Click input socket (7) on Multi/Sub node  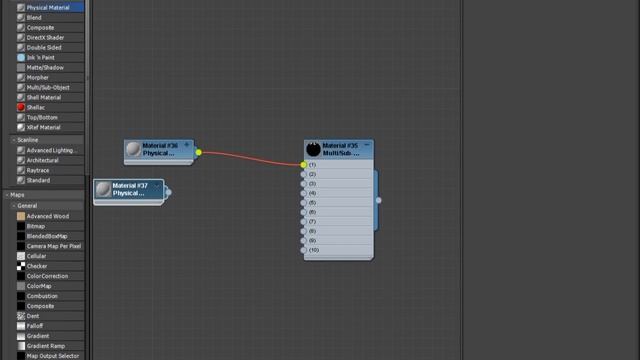[x=303, y=222]
